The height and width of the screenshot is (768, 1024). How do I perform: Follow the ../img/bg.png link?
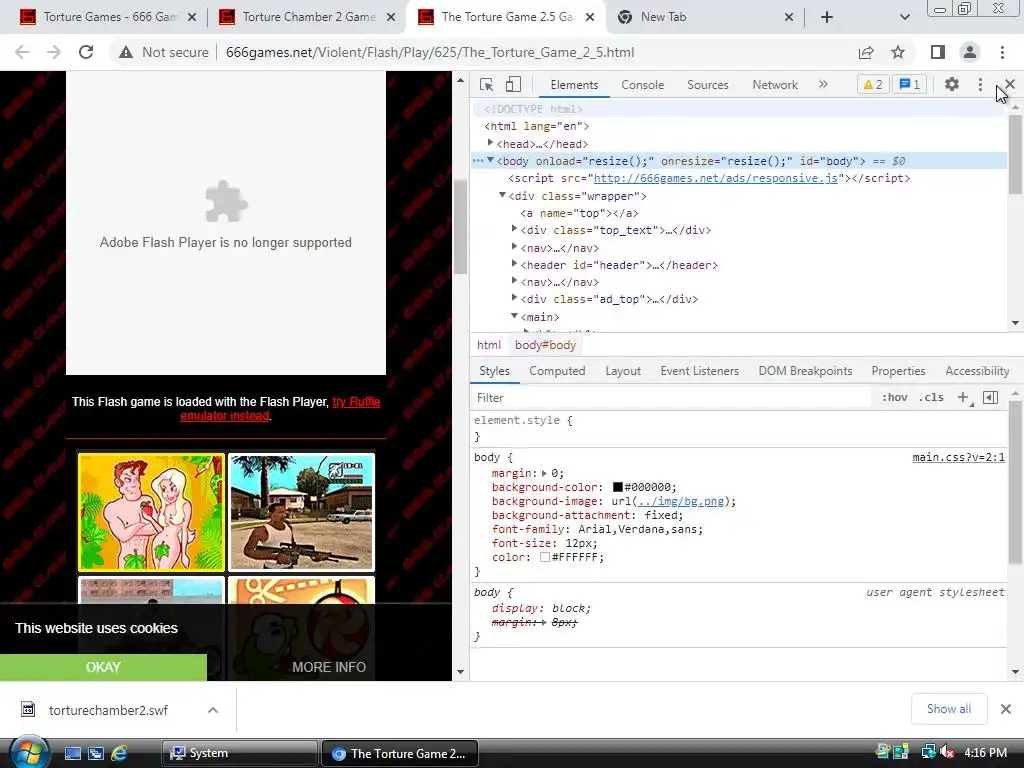tap(680, 502)
